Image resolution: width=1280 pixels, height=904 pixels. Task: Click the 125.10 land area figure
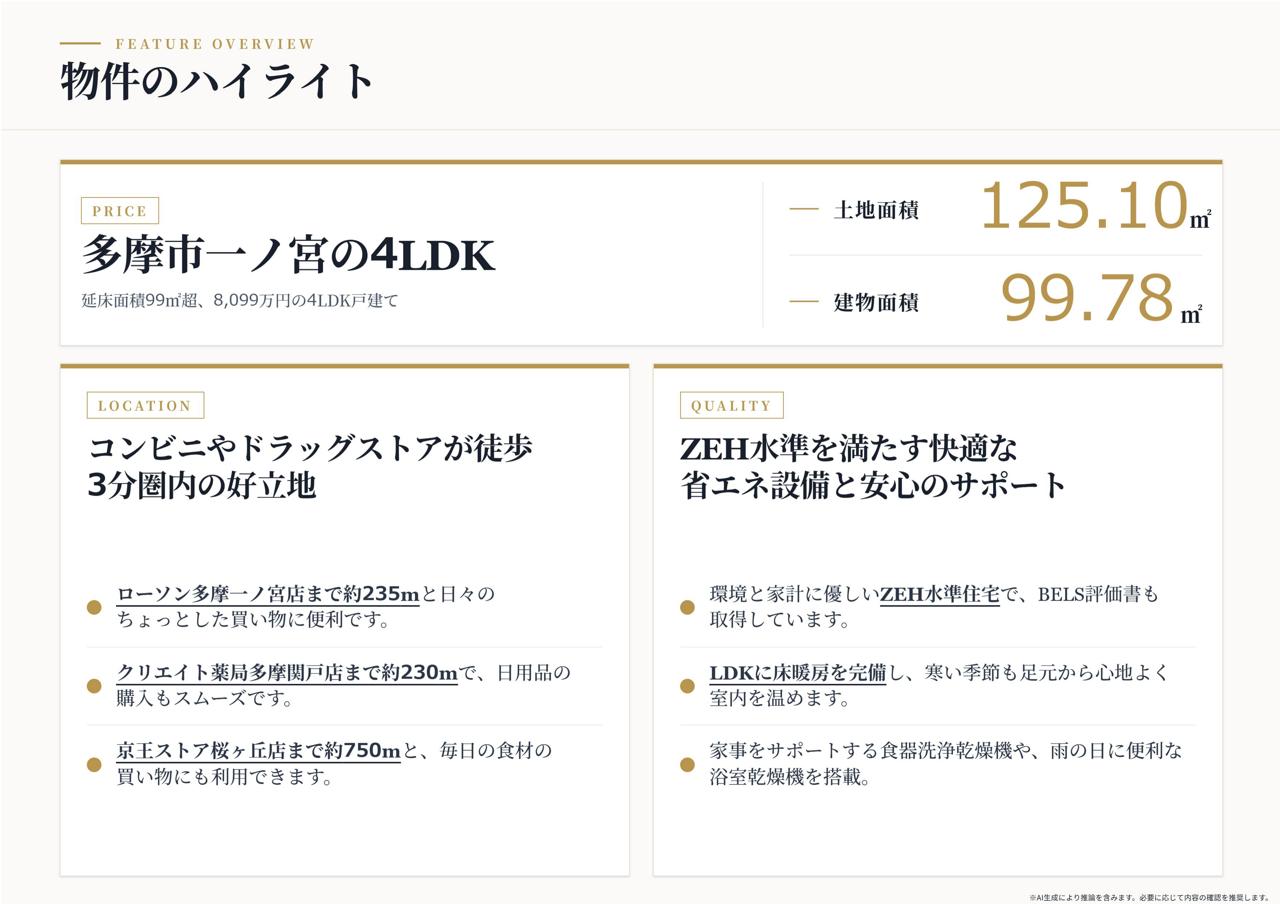coord(1084,206)
